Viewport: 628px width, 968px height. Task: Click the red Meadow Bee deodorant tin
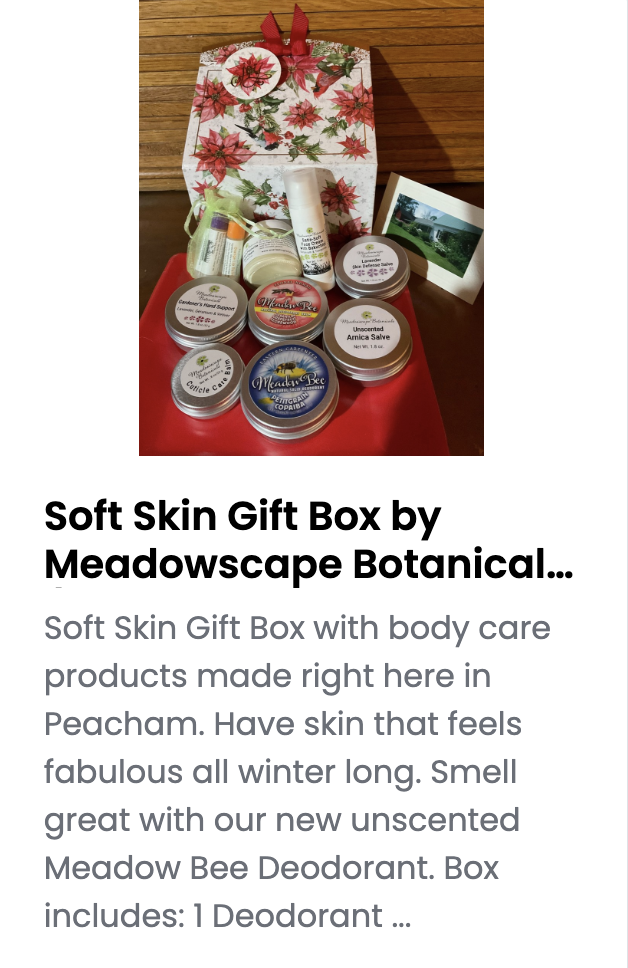287,309
